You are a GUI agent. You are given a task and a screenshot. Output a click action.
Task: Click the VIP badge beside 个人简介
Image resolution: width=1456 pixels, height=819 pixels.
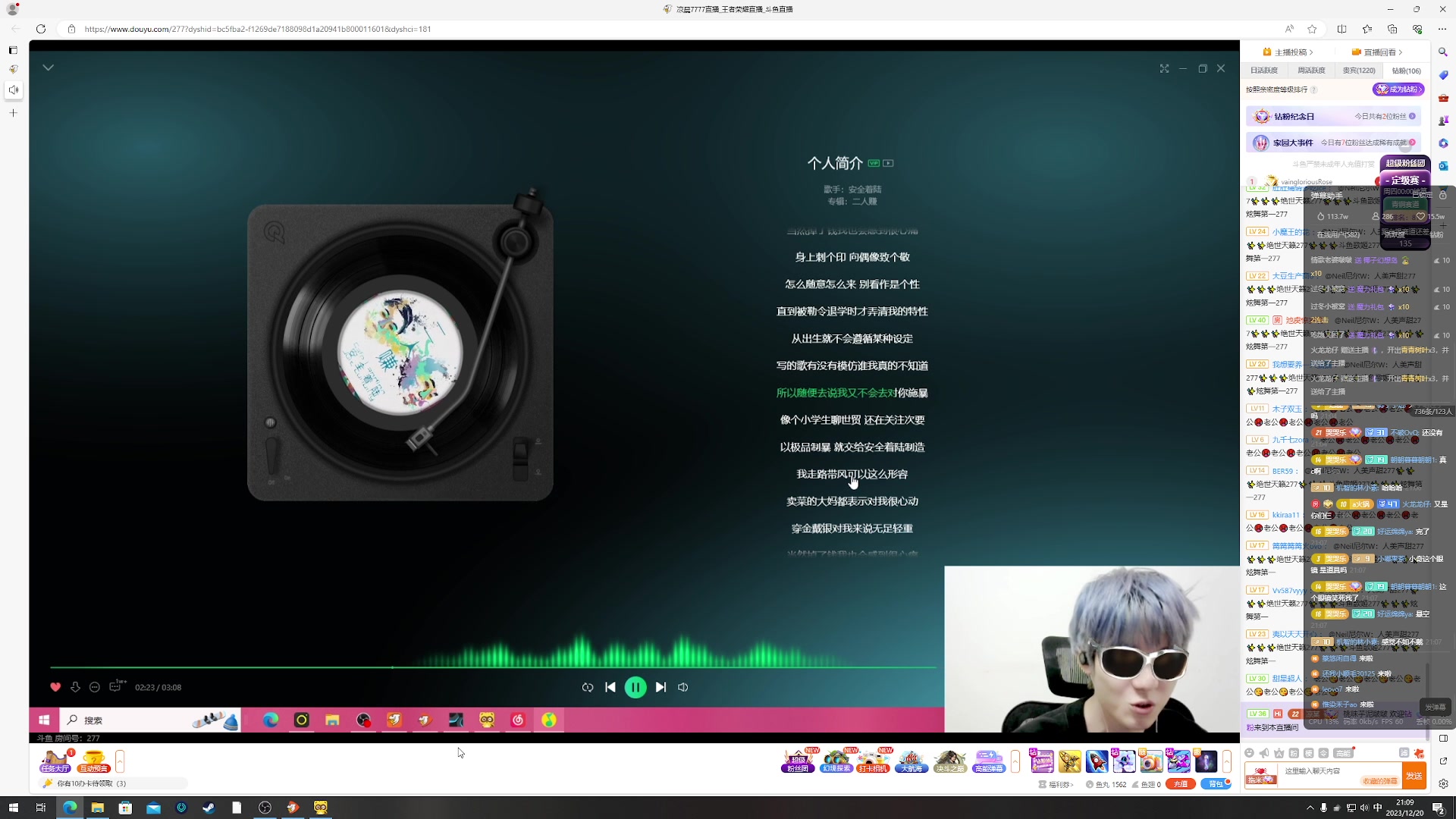tap(874, 163)
